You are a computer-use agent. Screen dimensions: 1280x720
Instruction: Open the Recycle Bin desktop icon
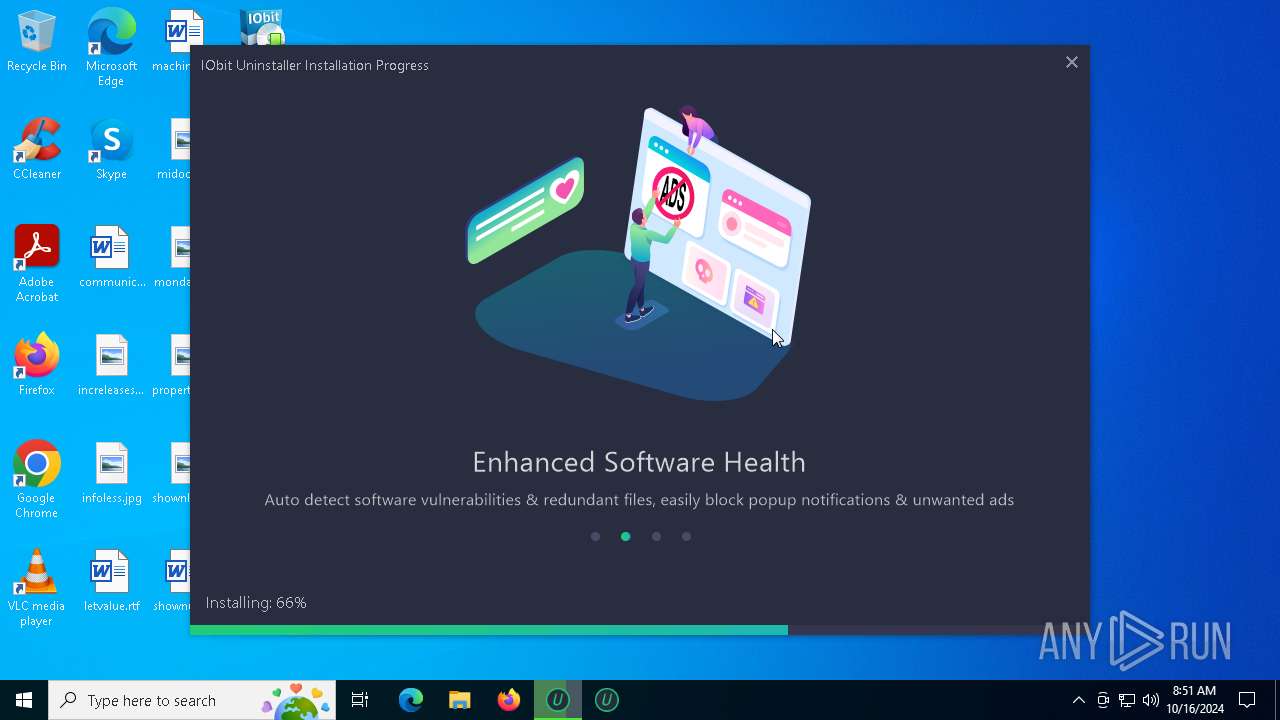click(x=37, y=42)
